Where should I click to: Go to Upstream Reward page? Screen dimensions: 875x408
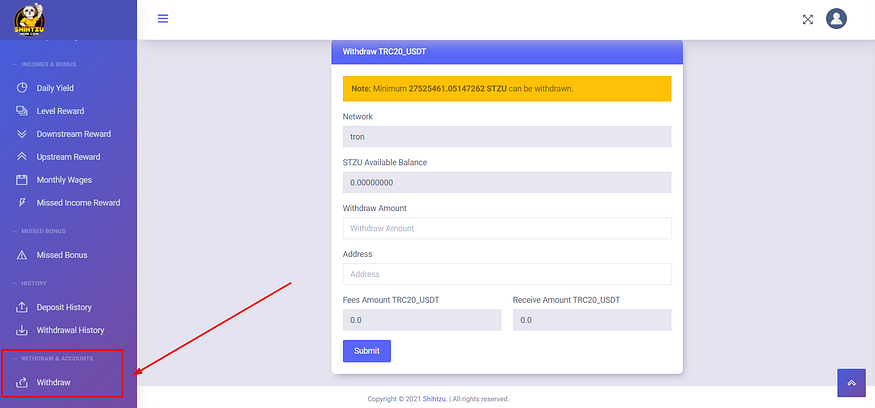coord(68,157)
